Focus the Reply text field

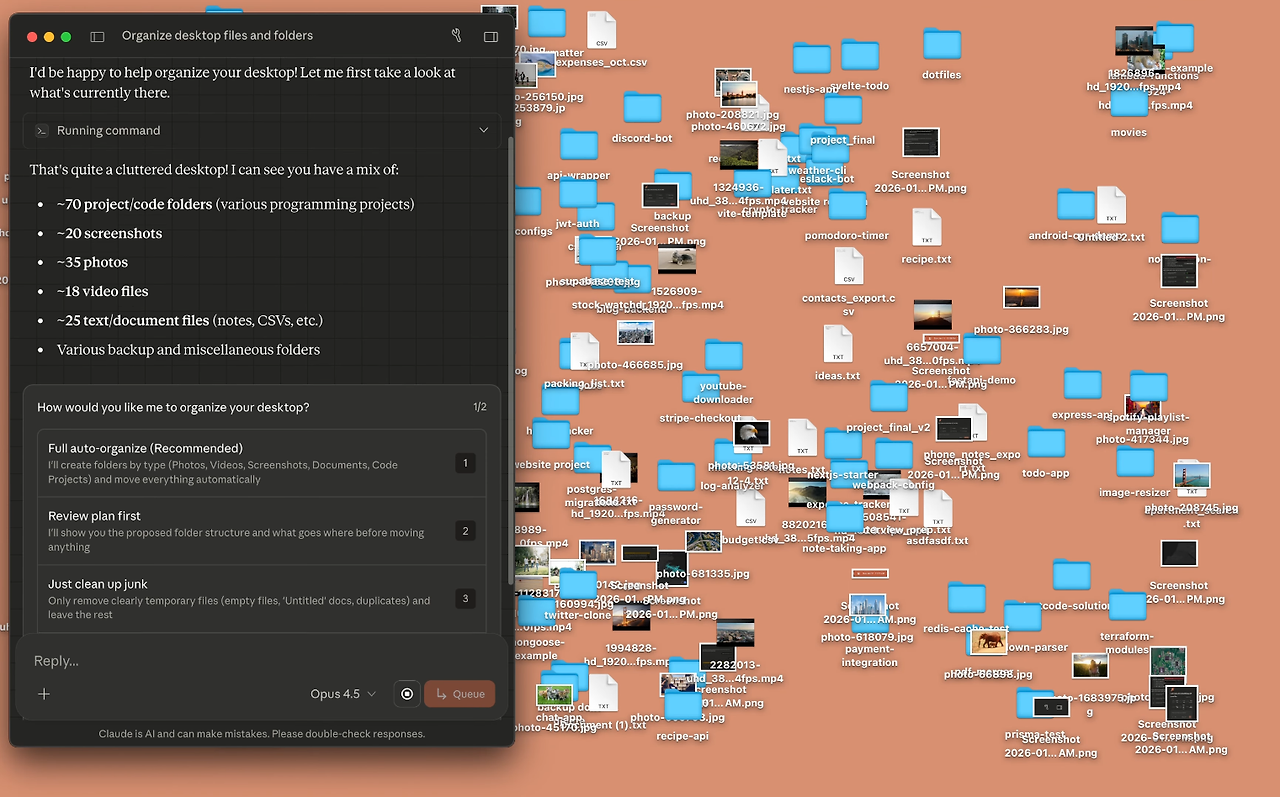pos(260,661)
